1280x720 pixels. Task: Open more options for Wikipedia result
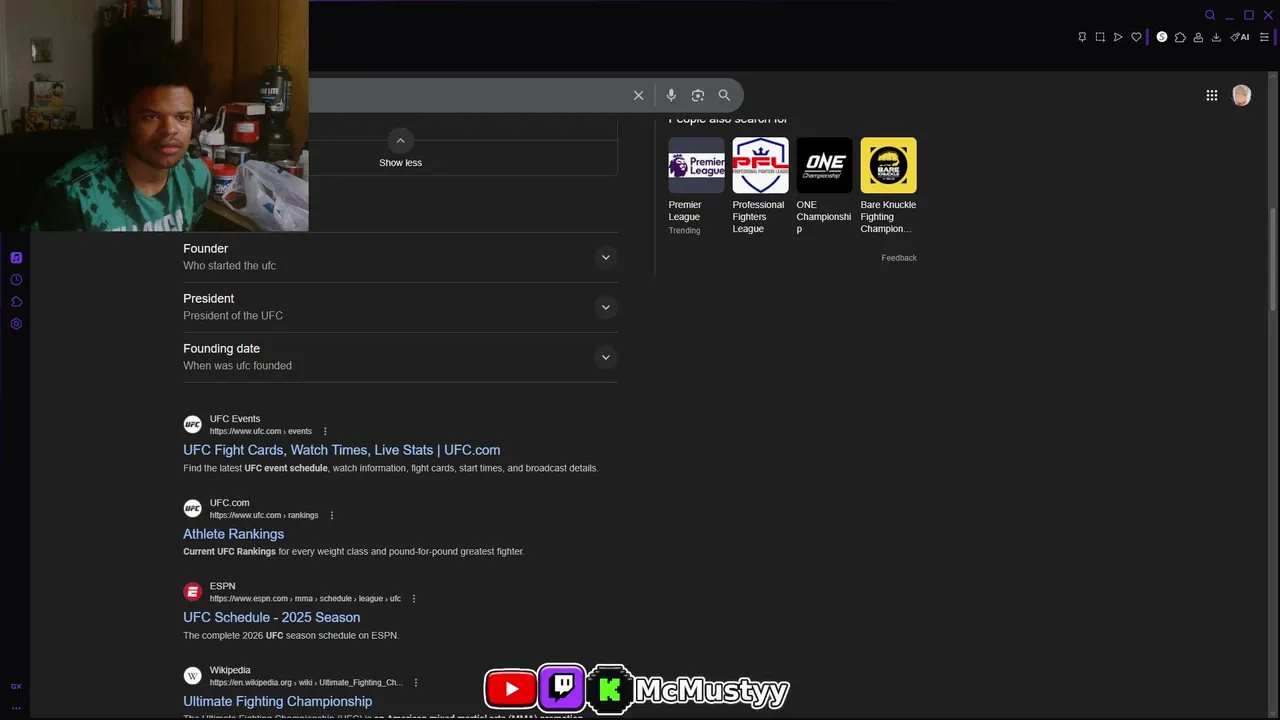tap(416, 682)
